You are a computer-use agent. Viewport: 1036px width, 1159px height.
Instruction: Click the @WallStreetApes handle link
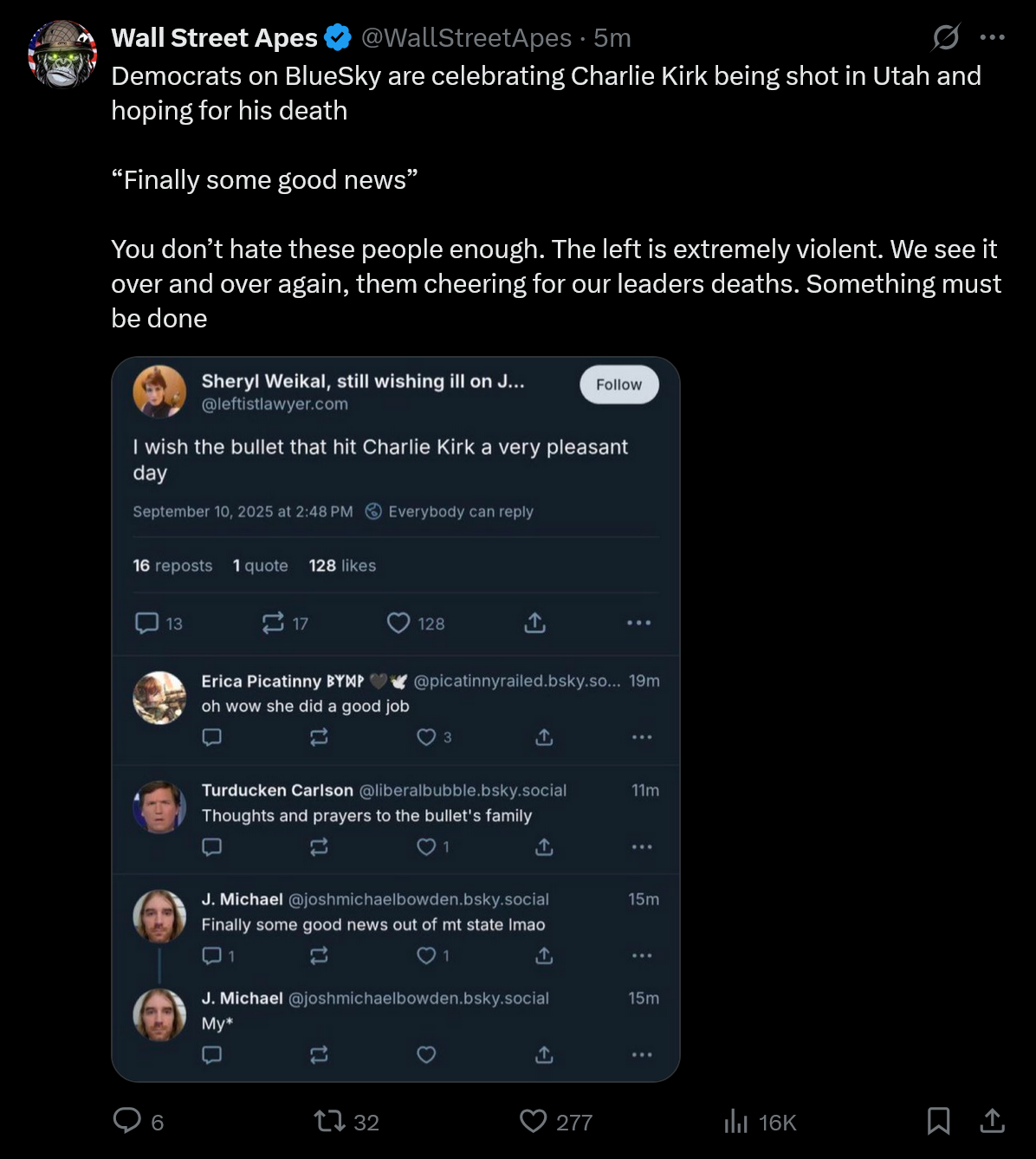(x=466, y=38)
